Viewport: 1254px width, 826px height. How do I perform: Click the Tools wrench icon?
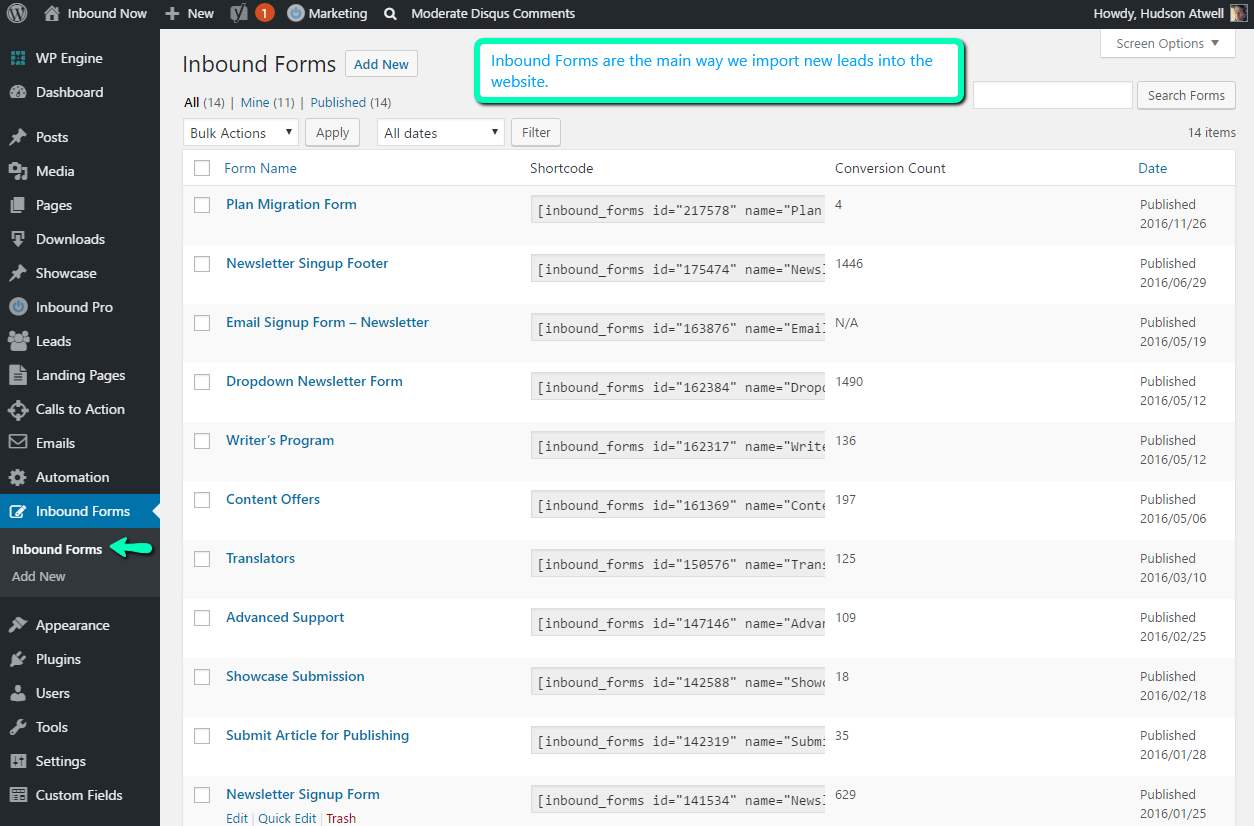point(18,727)
